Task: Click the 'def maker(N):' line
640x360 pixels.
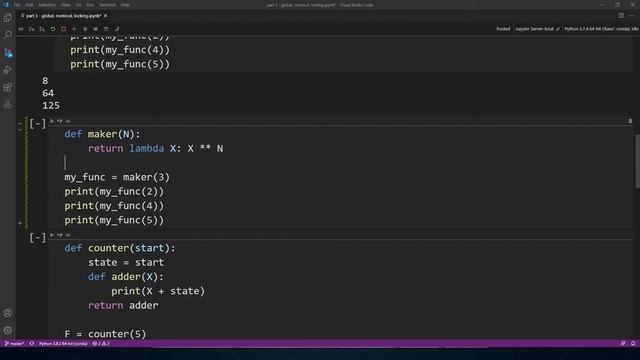Action: [102, 134]
